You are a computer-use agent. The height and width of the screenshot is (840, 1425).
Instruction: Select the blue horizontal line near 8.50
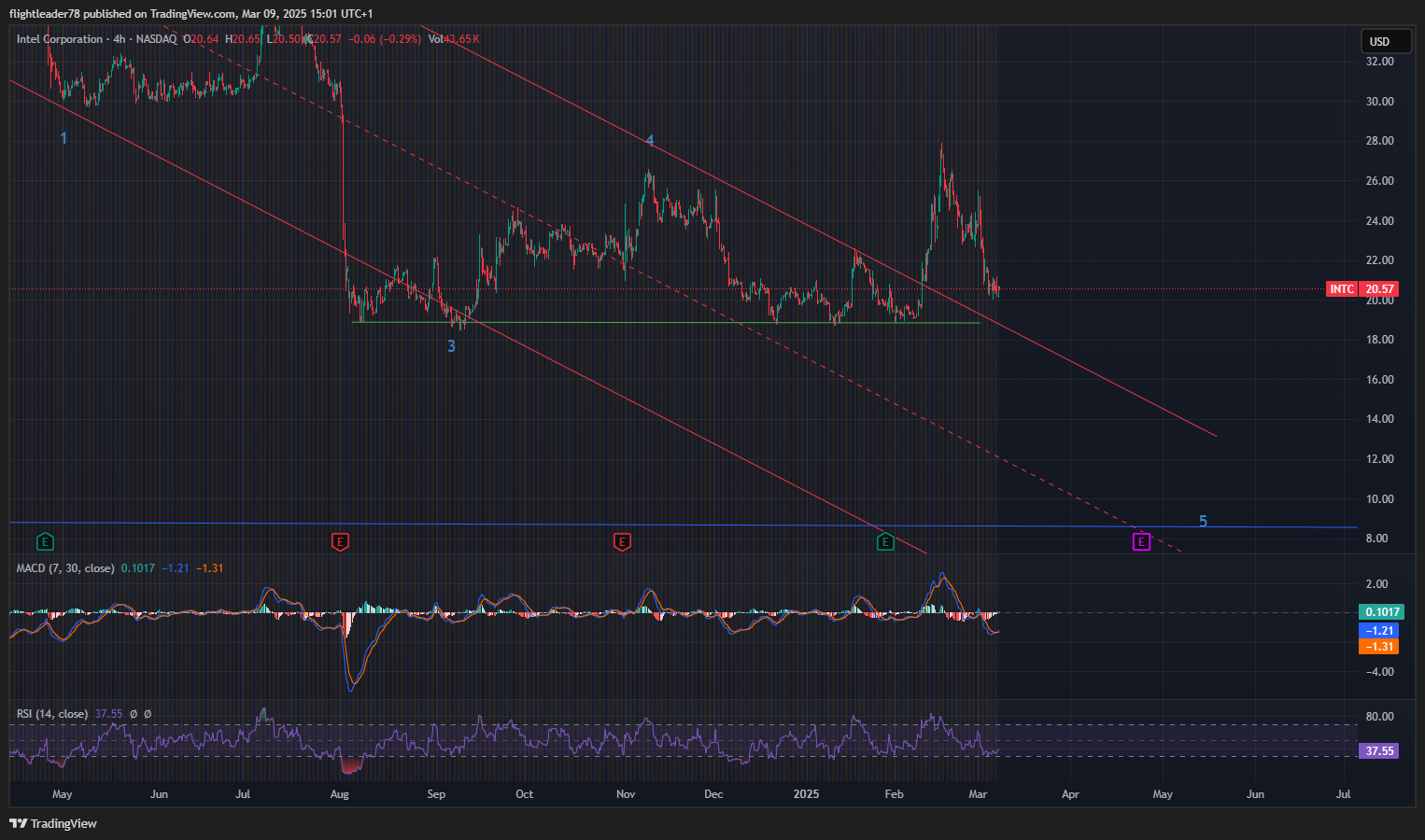[684, 525]
